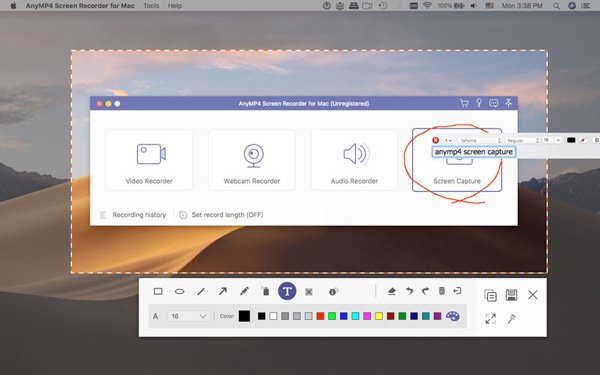This screenshot has height=375, width=600.
Task: Close the text editing bar red X
Action: [435, 140]
